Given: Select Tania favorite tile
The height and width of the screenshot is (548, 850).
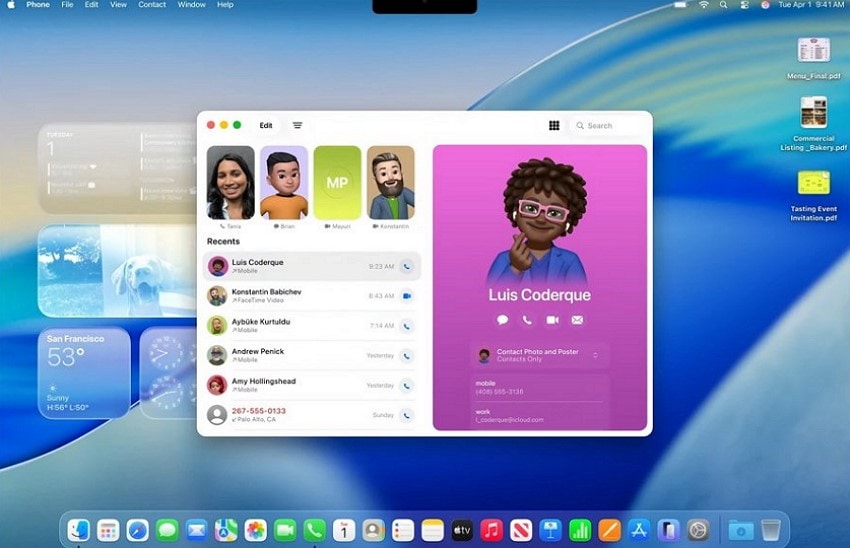Looking at the screenshot, I should coord(230,183).
